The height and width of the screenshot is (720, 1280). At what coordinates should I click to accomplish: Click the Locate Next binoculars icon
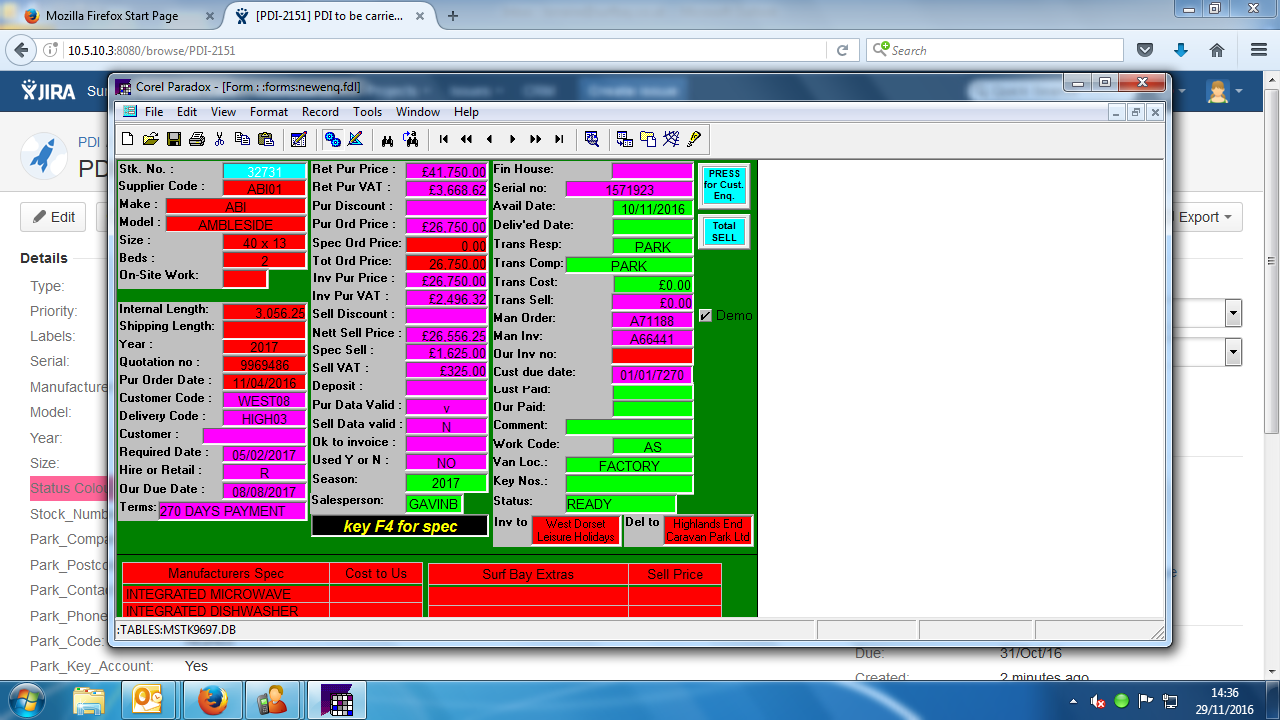[410, 139]
